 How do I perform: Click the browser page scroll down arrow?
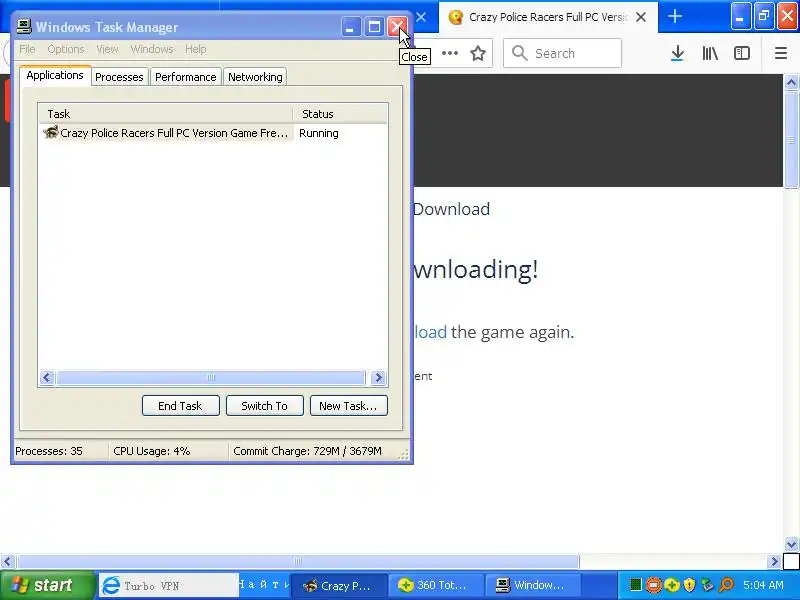791,545
